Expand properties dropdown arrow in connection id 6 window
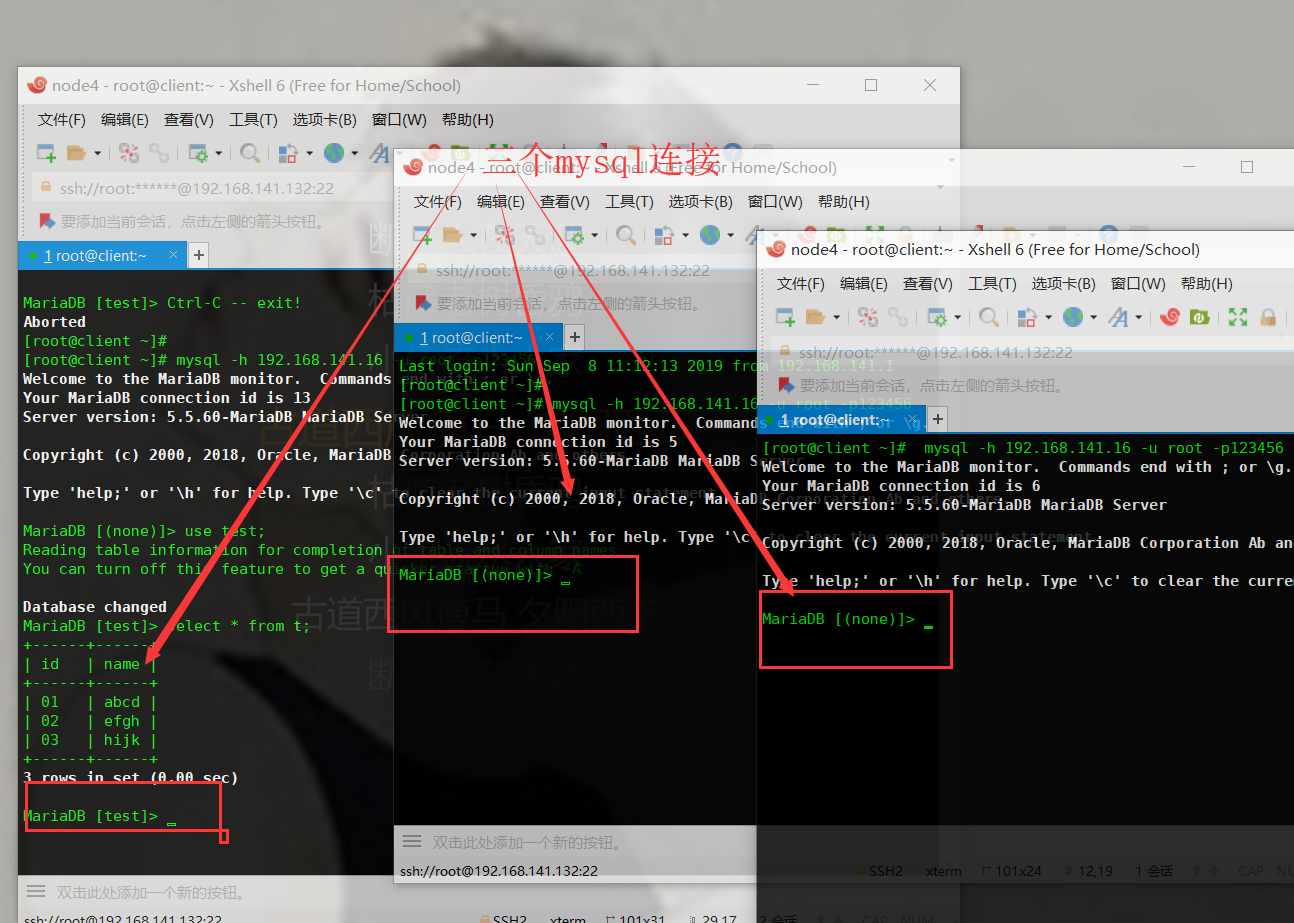The width and height of the screenshot is (1294, 923). tap(958, 318)
